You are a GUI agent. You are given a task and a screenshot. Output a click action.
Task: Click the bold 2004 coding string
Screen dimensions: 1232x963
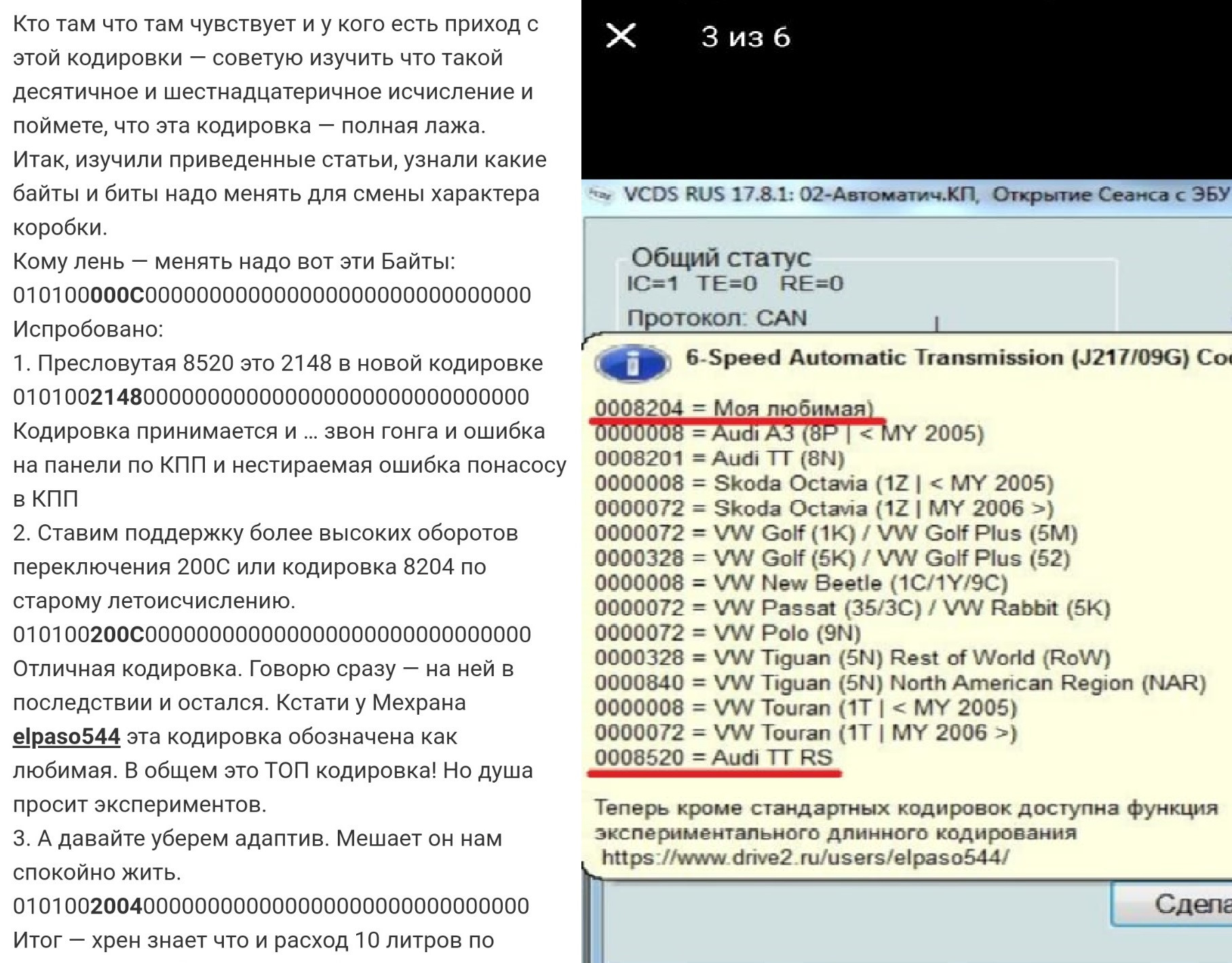tap(116, 906)
